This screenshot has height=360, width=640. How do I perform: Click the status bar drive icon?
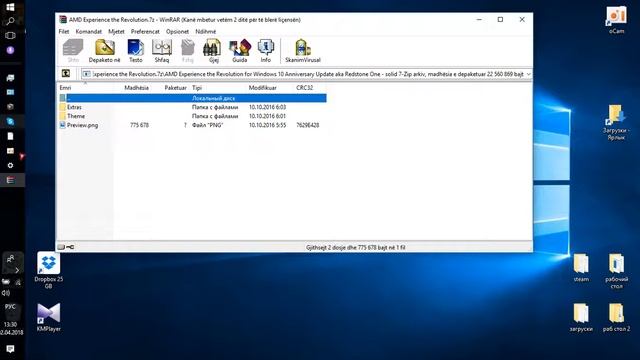click(x=61, y=247)
